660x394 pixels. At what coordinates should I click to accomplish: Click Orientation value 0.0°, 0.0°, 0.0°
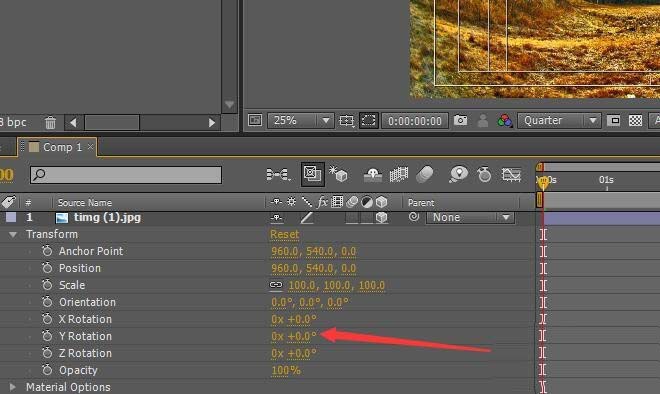coord(310,302)
